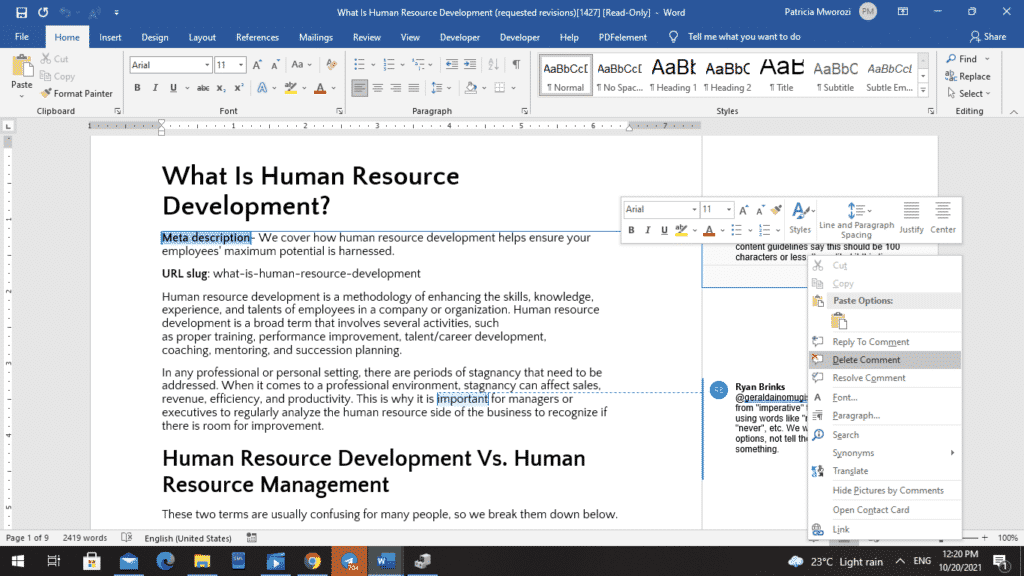Image resolution: width=1024 pixels, height=576 pixels.
Task: Click the Tell me what you want to do box
Action: click(x=745, y=37)
